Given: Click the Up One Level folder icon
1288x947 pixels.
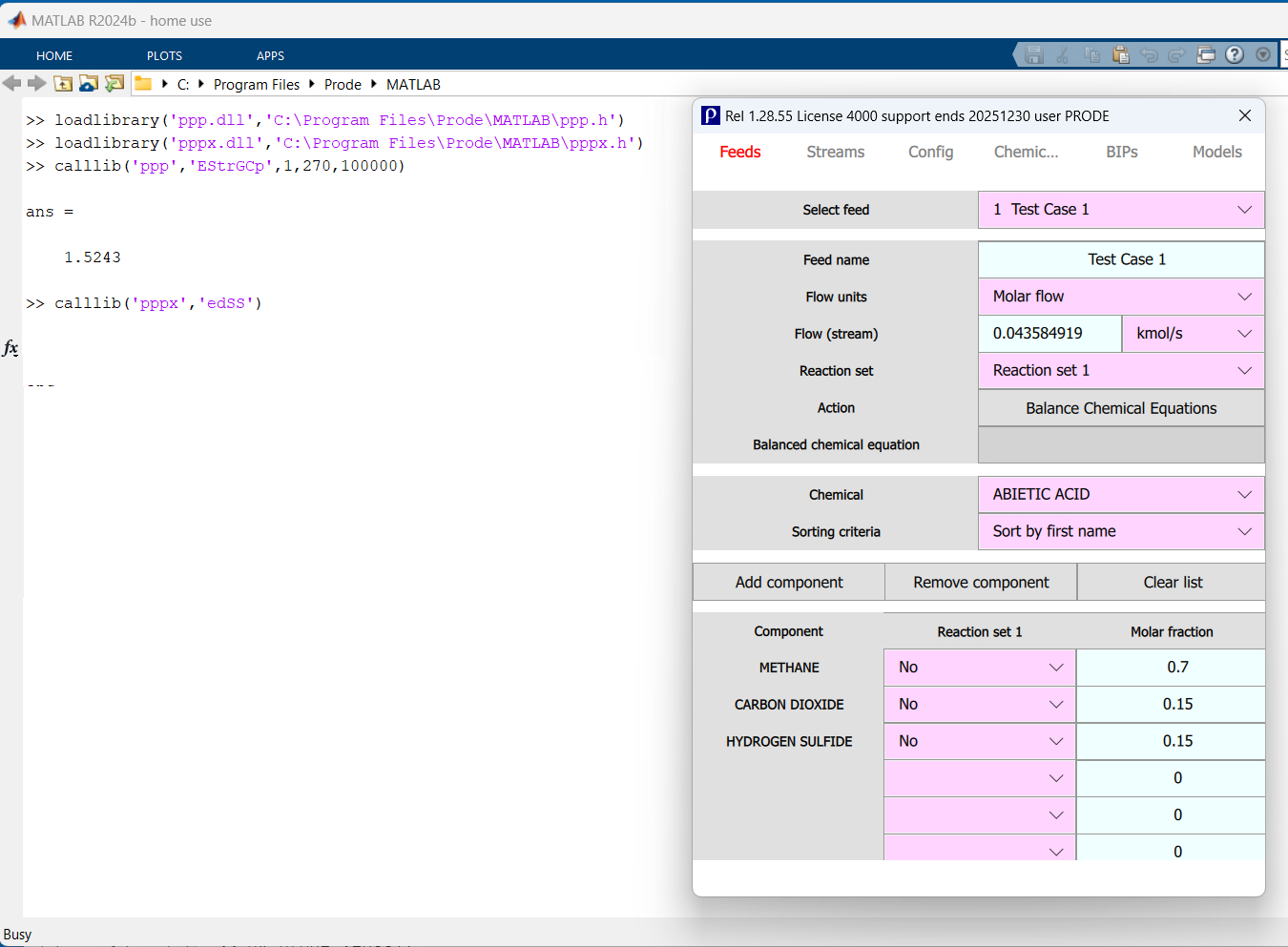Looking at the screenshot, I should click(x=63, y=84).
